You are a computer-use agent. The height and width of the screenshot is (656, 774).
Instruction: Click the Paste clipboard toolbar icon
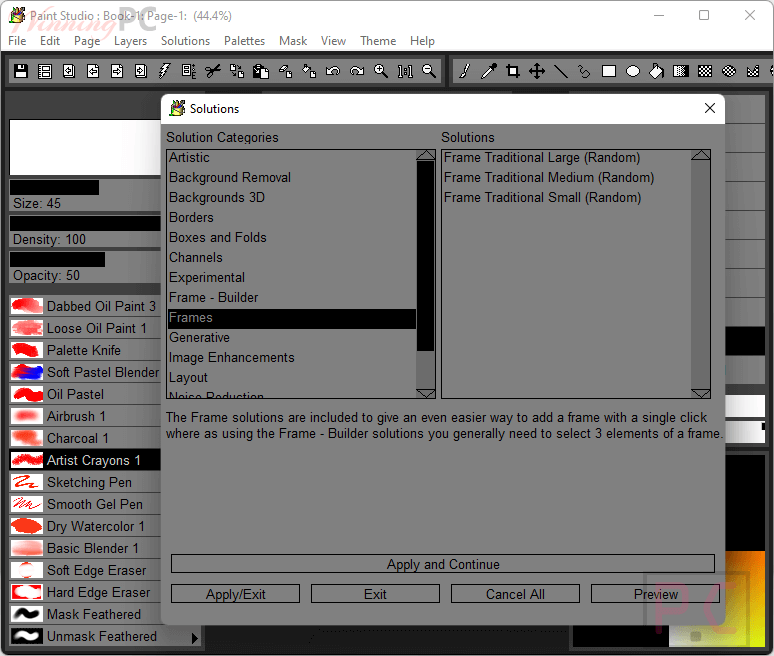click(261, 72)
